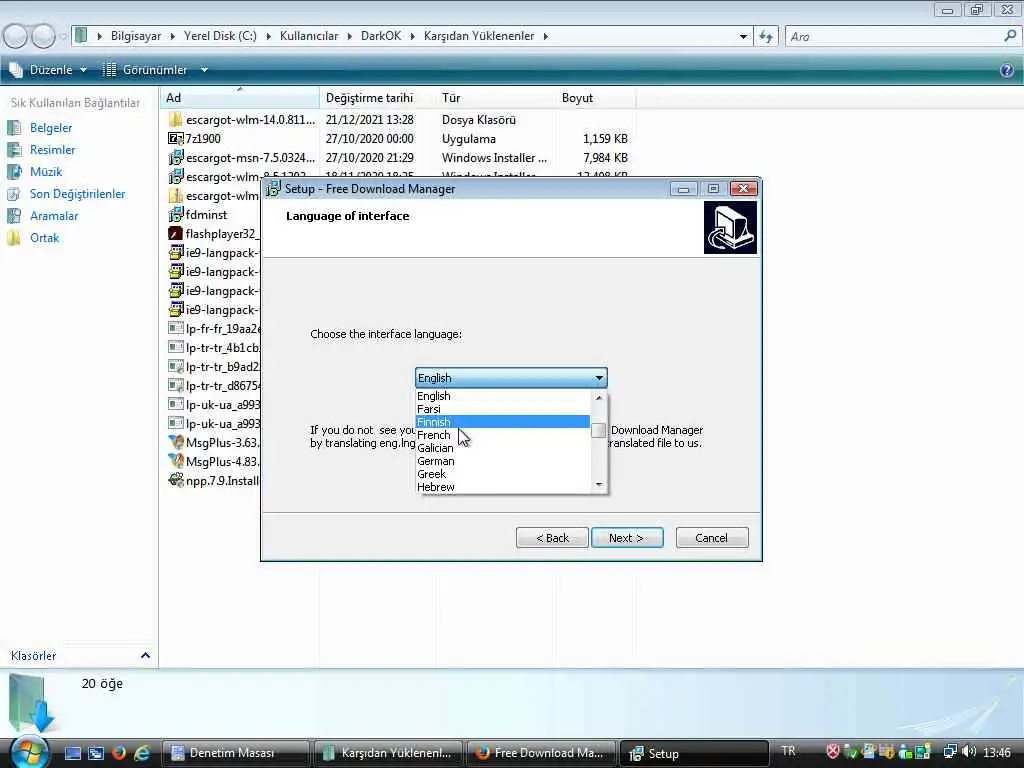1024x768 pixels.
Task: Expand the Görünümler dropdown arrow
Action: pos(204,69)
